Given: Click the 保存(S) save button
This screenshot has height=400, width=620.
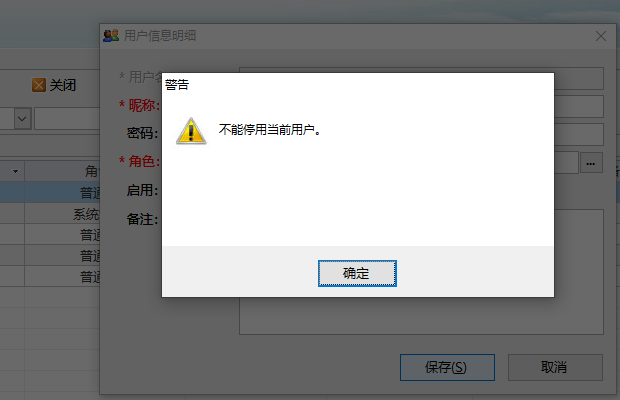Looking at the screenshot, I should [x=447, y=367].
